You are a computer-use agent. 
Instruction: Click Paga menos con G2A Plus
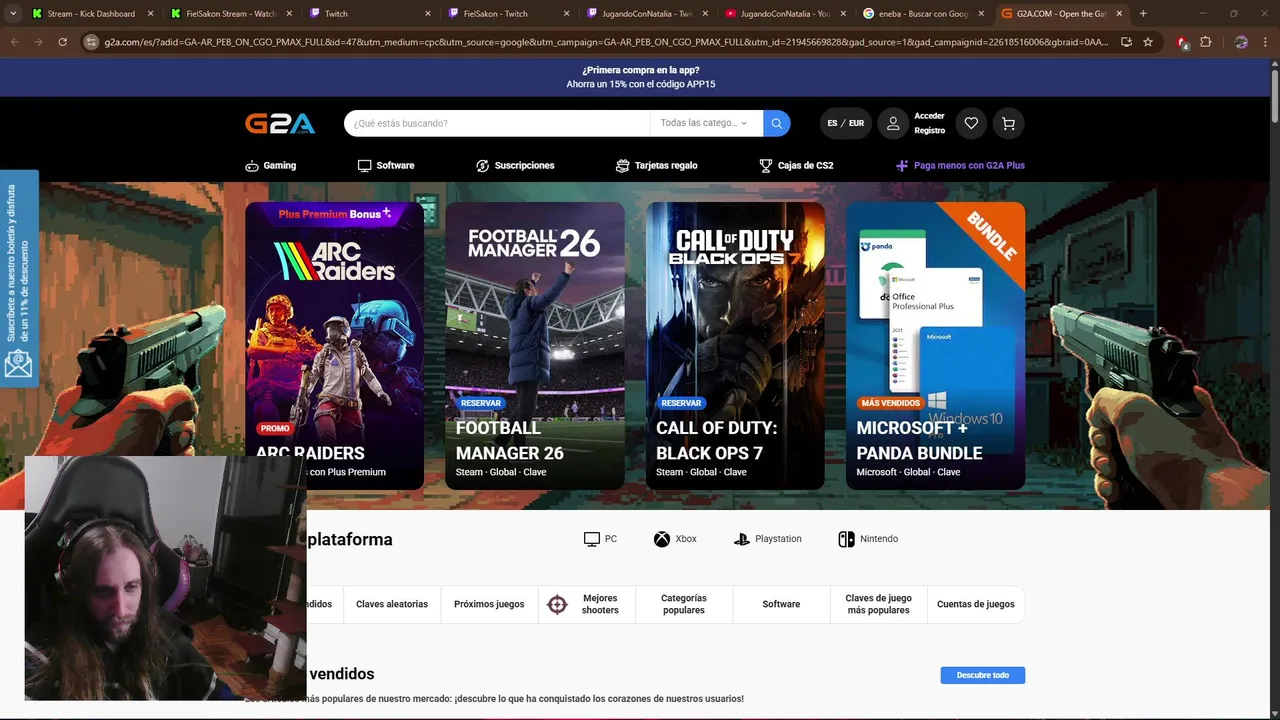pos(960,165)
